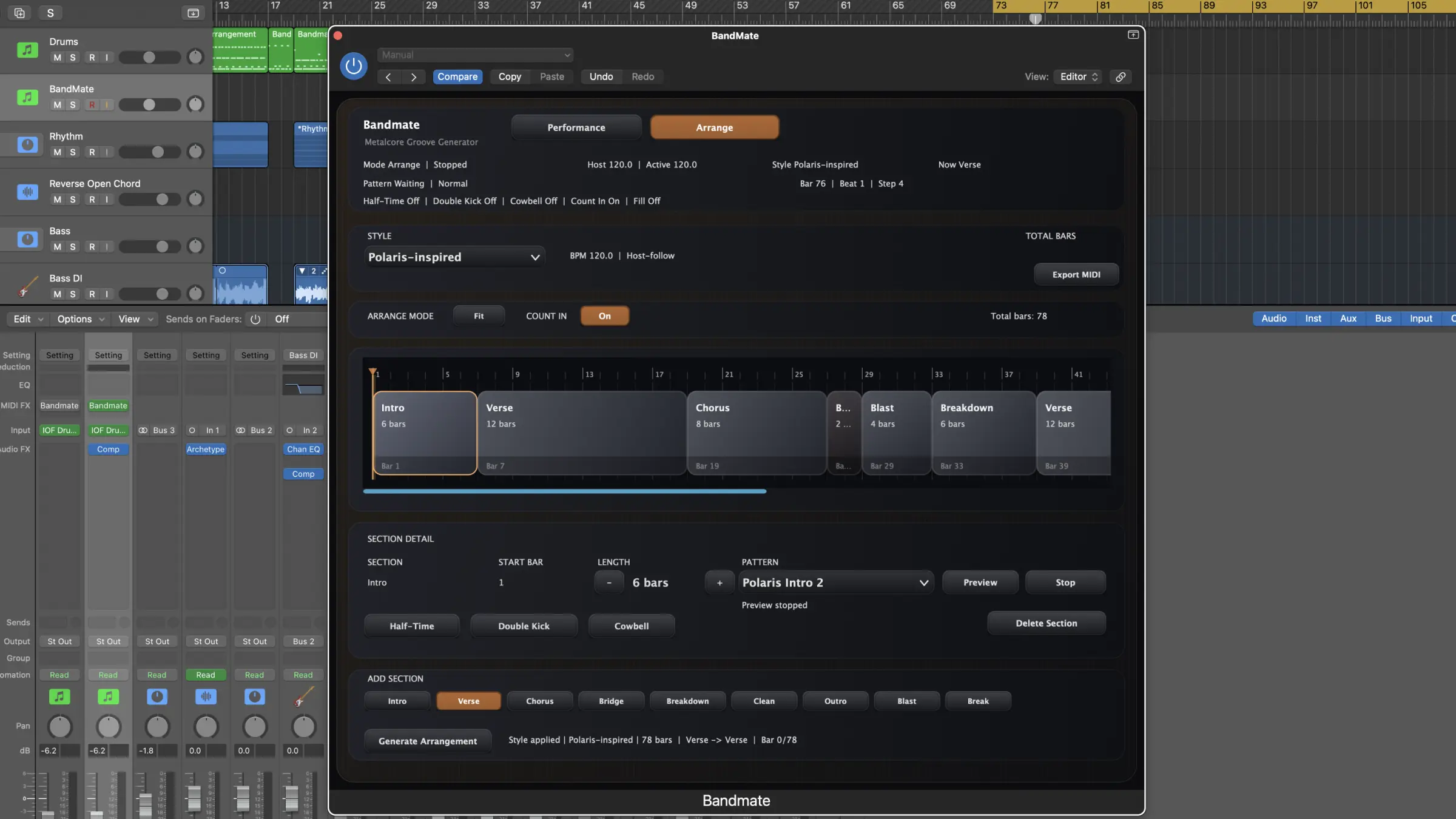The height and width of the screenshot is (819, 1456).
Task: Click the Fit arrange mode button
Action: pyautogui.click(x=479, y=316)
